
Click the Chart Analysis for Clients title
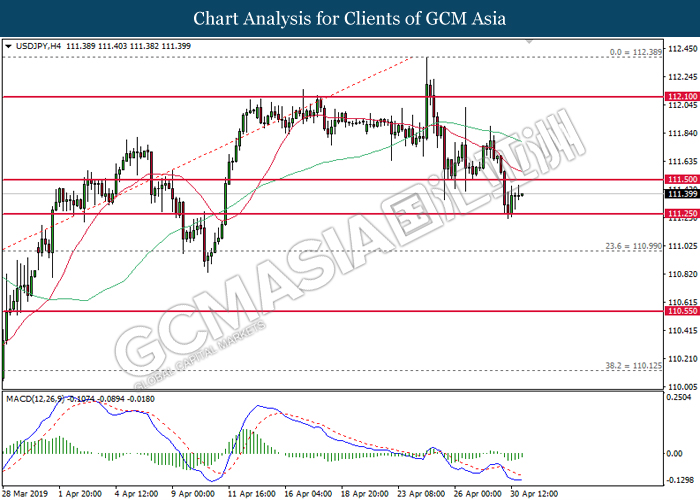pyautogui.click(x=350, y=19)
